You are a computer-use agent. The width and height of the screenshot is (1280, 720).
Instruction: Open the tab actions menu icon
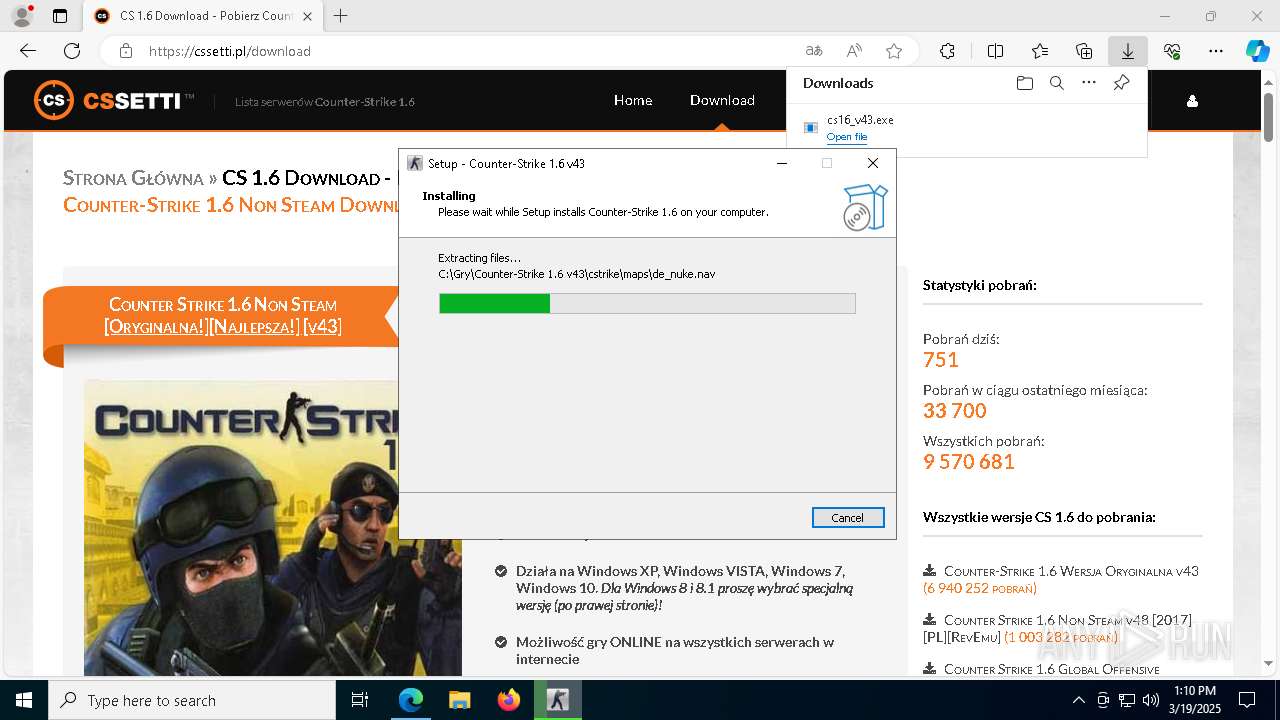60,16
